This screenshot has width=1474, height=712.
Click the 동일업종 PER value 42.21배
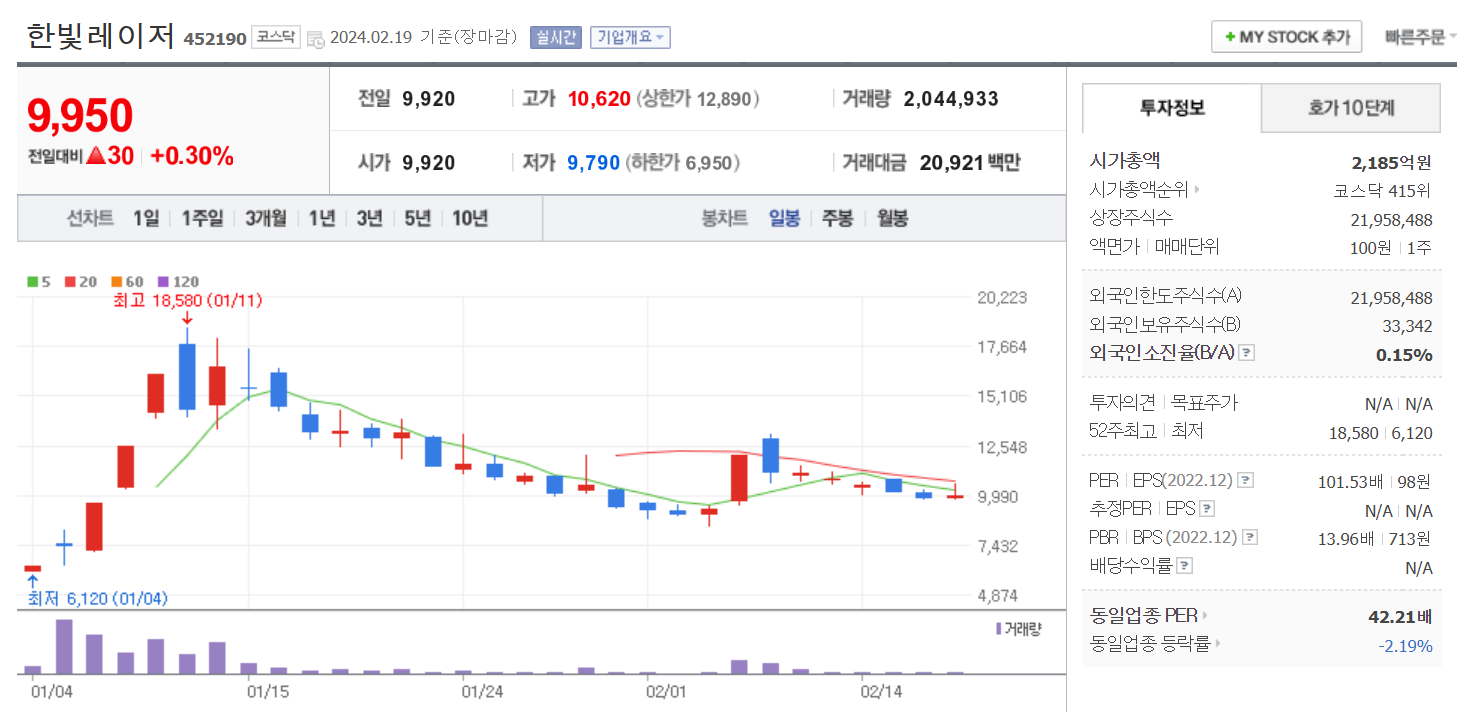click(1400, 617)
